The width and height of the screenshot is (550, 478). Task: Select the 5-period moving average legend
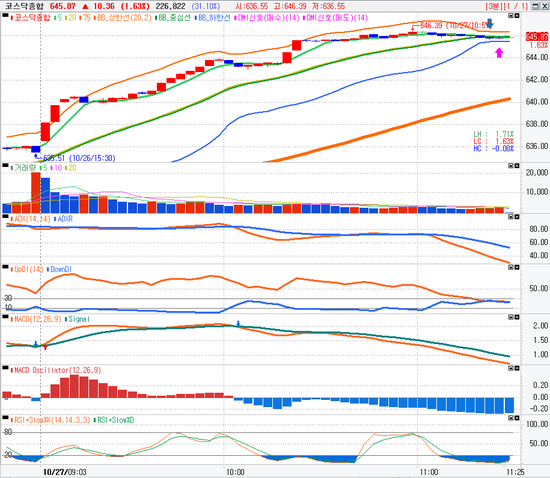pyautogui.click(x=58, y=18)
